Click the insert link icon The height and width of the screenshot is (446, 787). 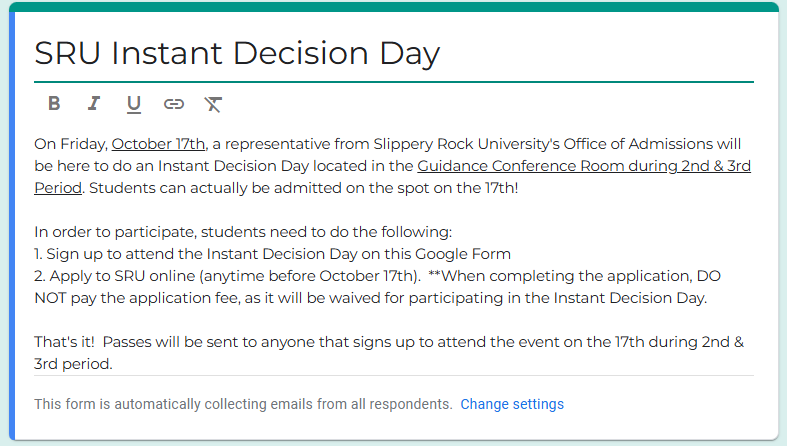pyautogui.click(x=174, y=103)
